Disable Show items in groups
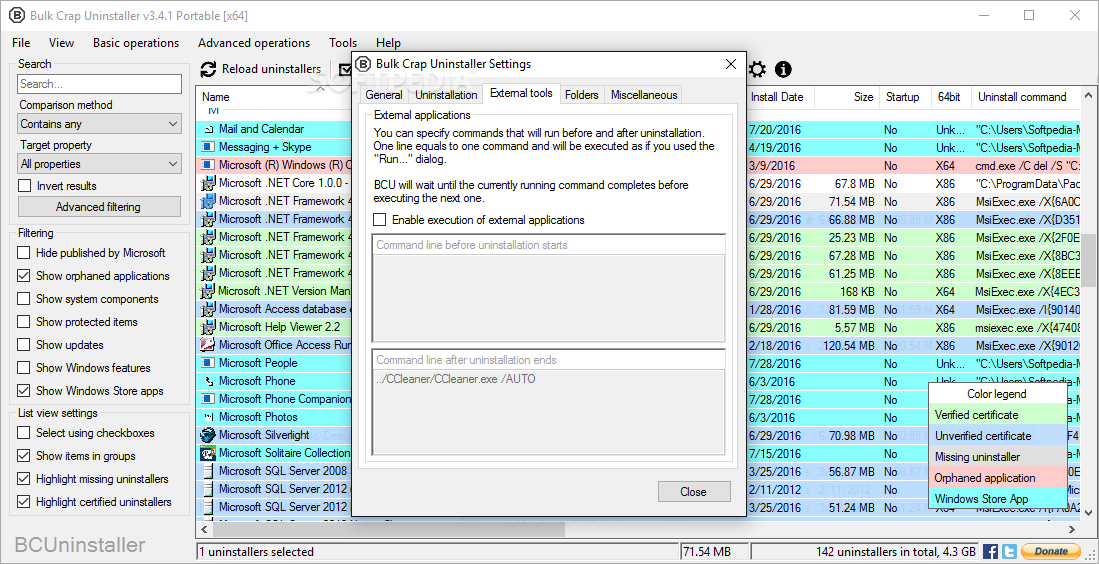The width and height of the screenshot is (1099, 564). coord(24,456)
